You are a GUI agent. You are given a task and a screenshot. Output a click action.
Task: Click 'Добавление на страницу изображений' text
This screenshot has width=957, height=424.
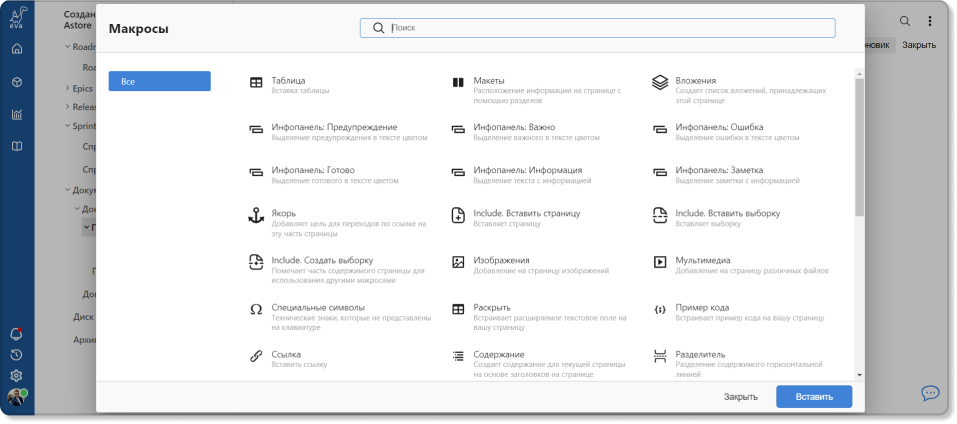click(x=541, y=270)
